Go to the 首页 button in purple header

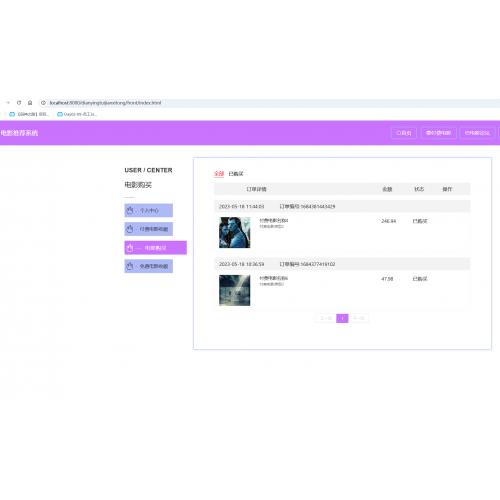(x=404, y=133)
